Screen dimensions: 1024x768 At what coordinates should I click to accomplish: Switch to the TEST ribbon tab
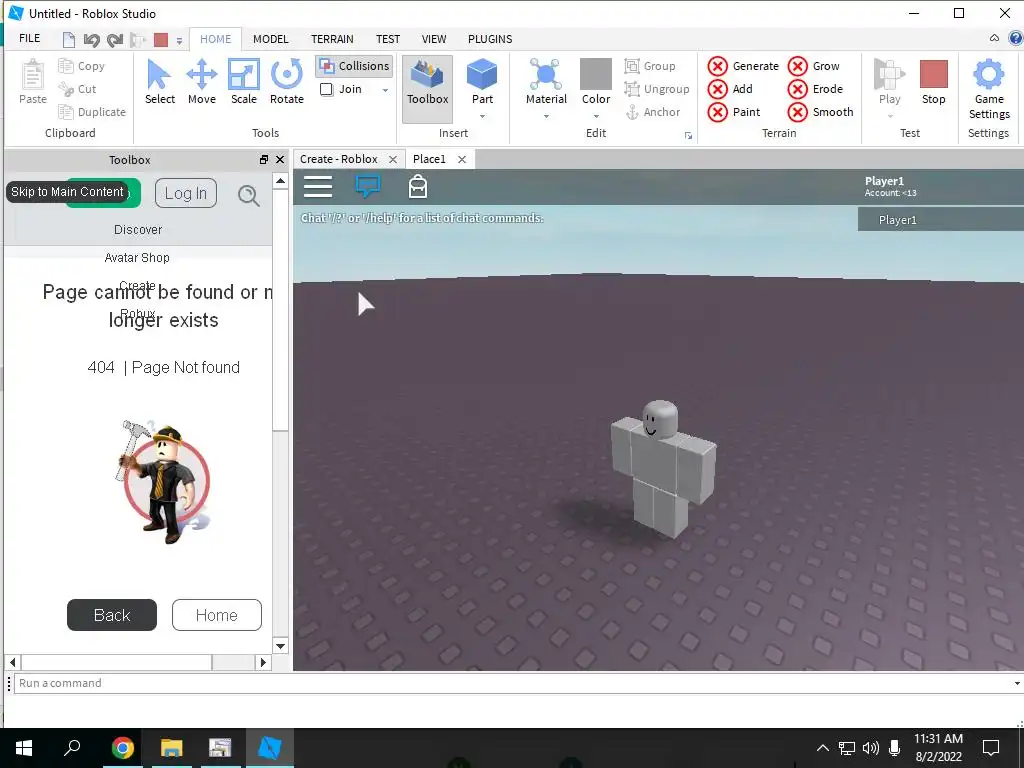coord(388,39)
